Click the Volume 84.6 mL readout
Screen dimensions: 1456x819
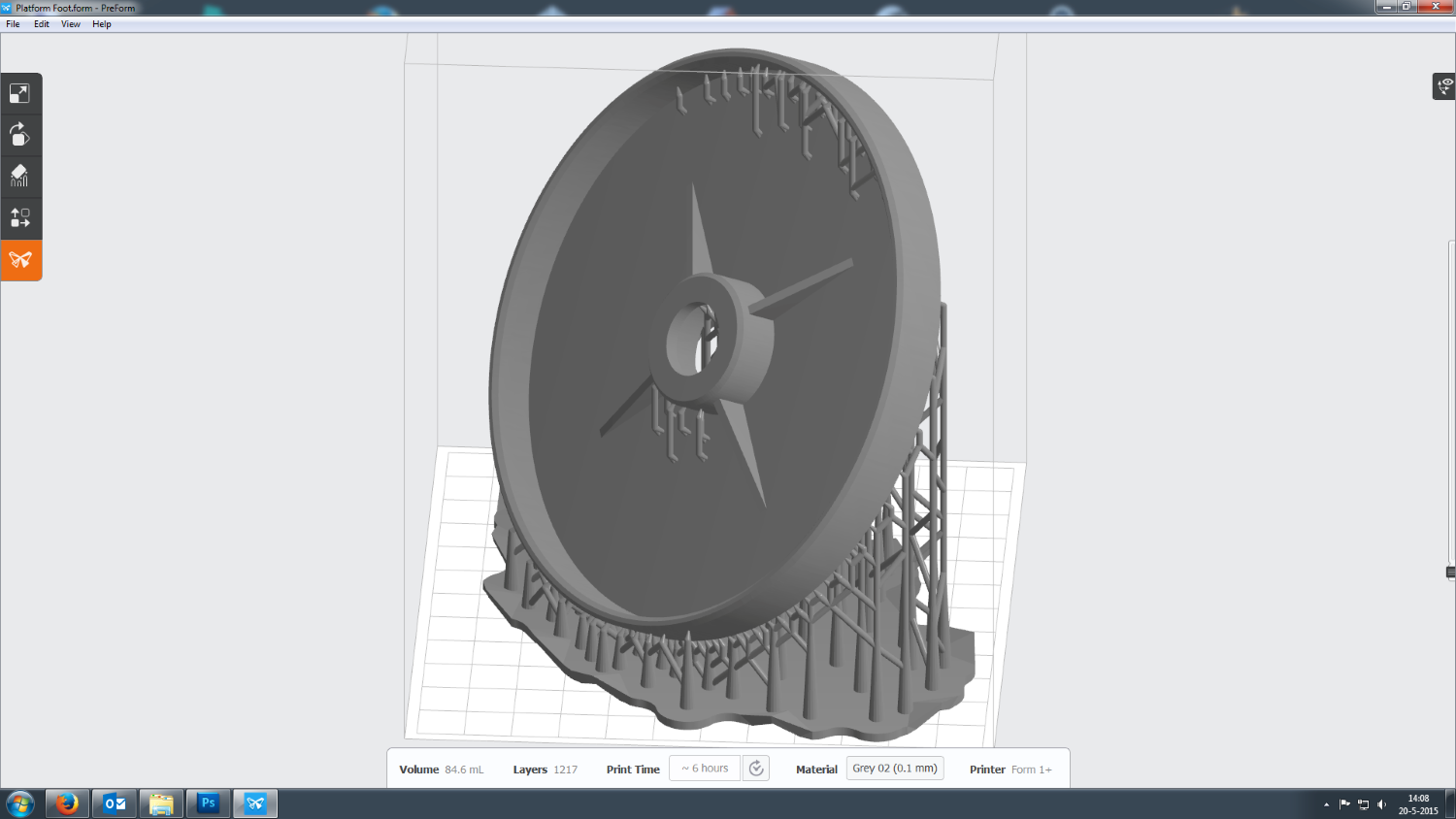[x=441, y=770]
